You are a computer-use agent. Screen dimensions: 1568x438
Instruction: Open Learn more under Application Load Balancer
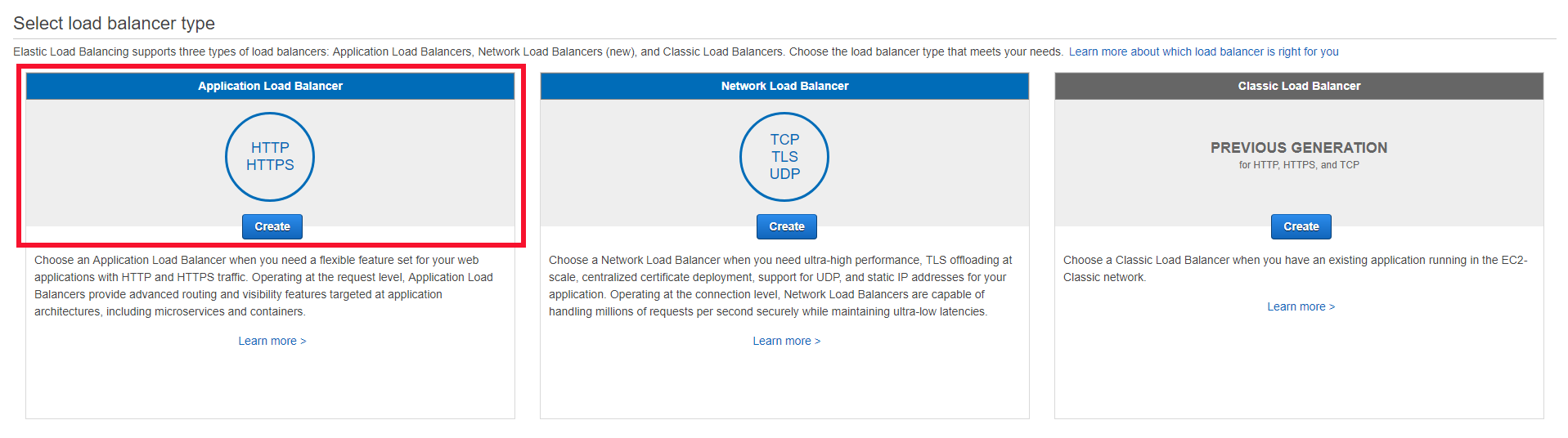tap(272, 341)
